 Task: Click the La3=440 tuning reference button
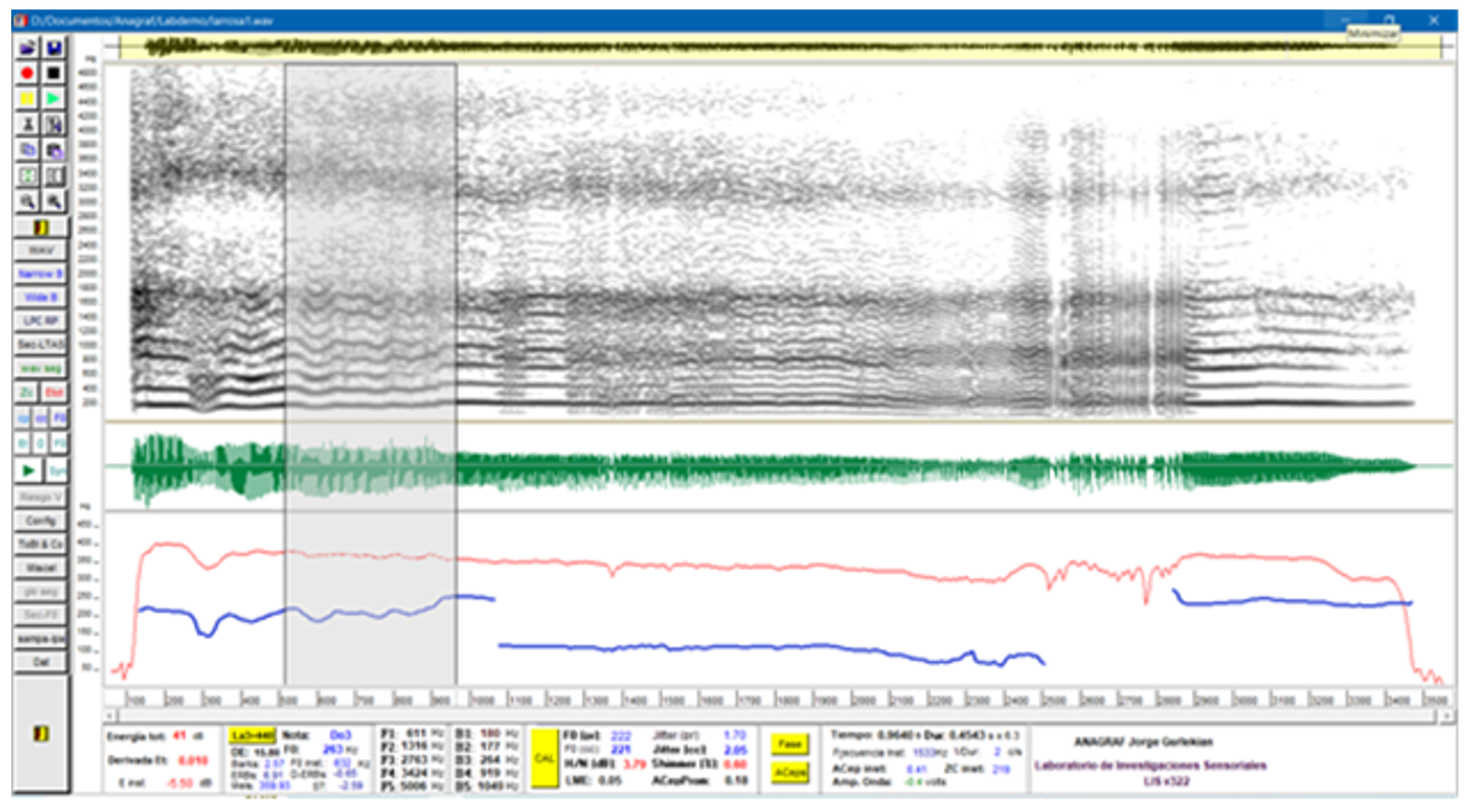(252, 736)
